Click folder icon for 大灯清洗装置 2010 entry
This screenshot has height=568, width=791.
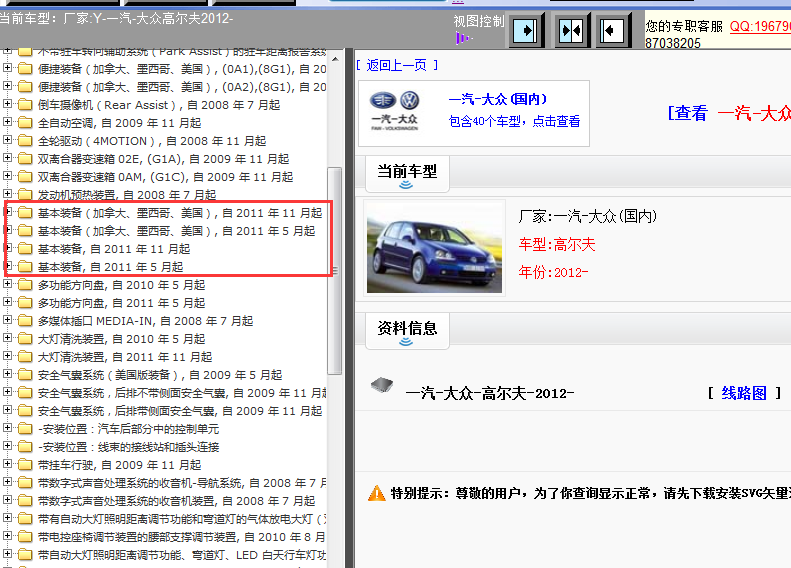click(x=25, y=339)
